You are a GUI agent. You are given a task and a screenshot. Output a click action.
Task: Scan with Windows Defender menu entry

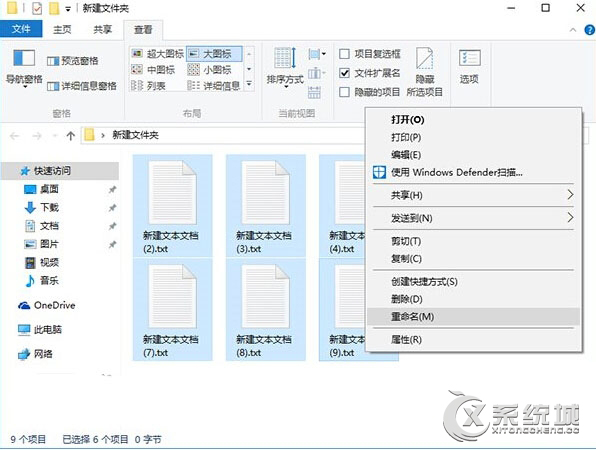(x=473, y=172)
